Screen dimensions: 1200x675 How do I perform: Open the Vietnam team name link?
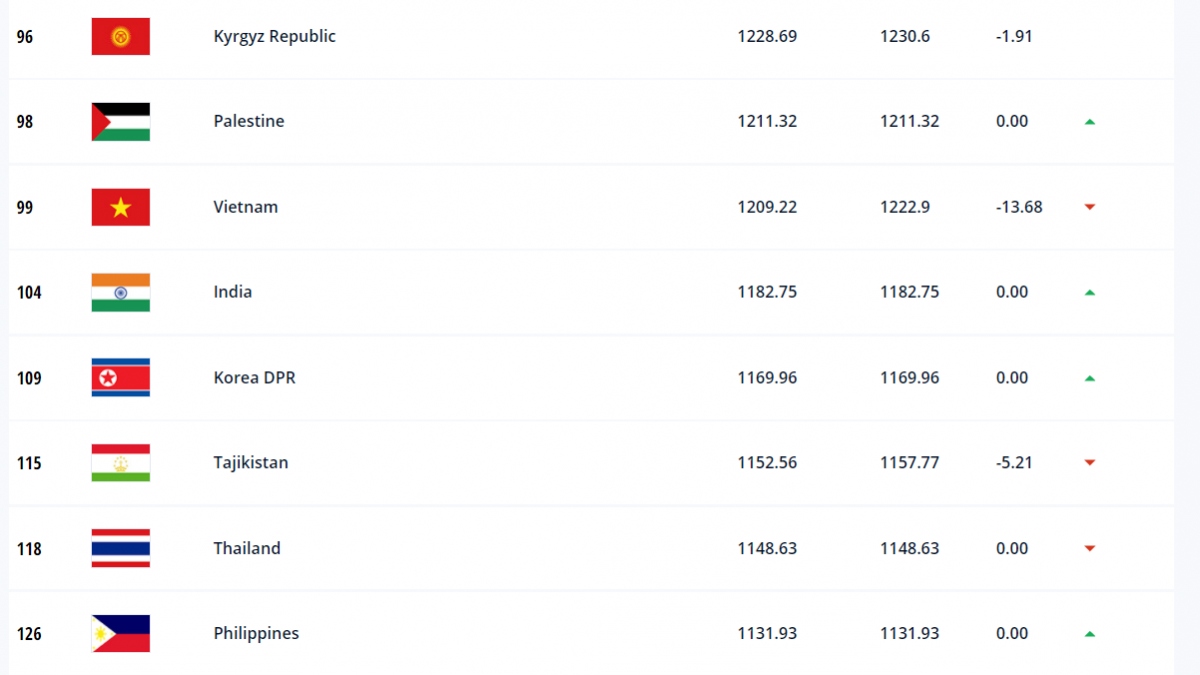pyautogui.click(x=246, y=207)
